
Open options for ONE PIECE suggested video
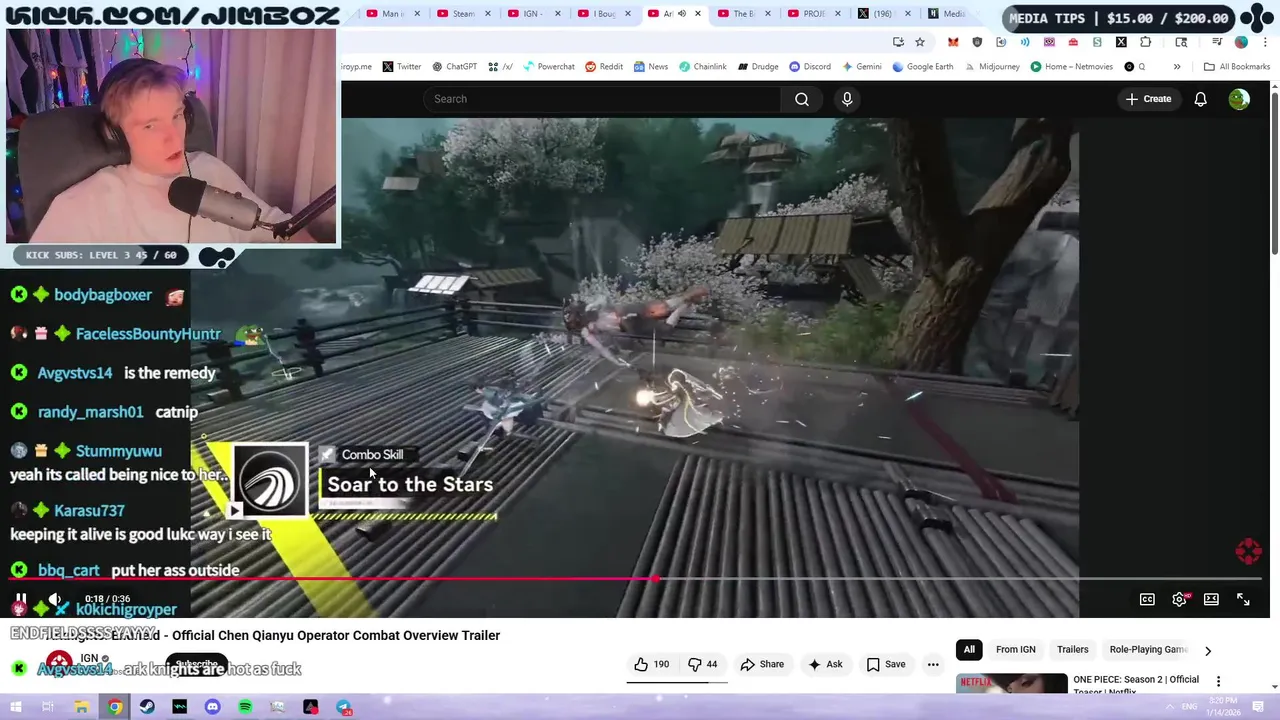pos(1218,681)
